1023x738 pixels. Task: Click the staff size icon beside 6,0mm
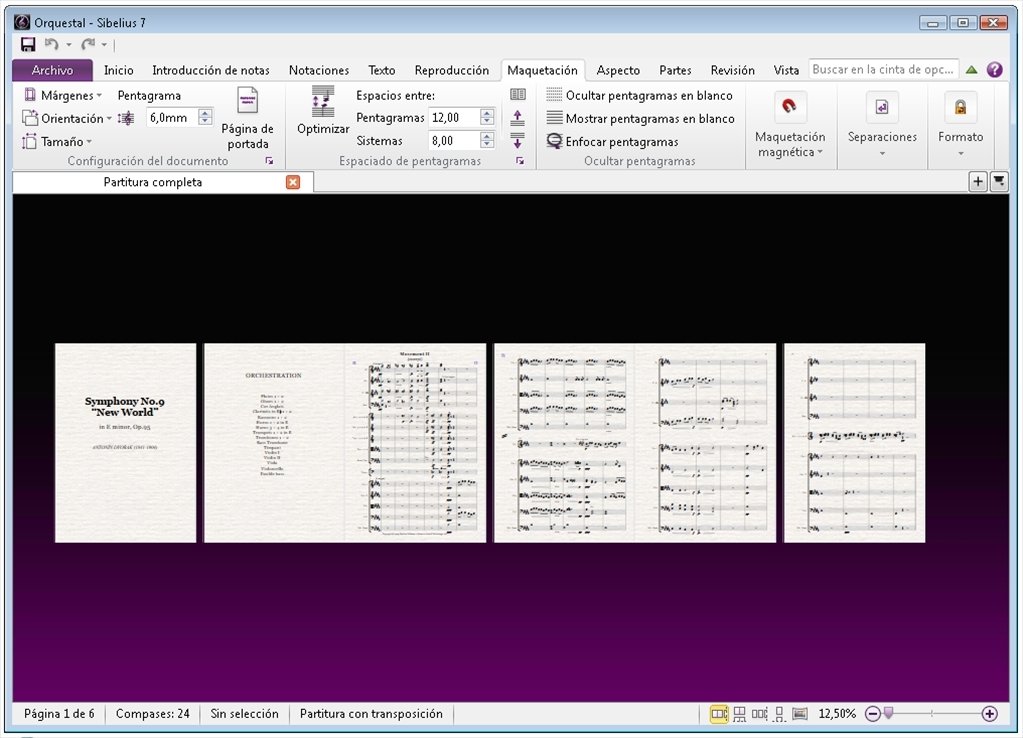[126, 118]
